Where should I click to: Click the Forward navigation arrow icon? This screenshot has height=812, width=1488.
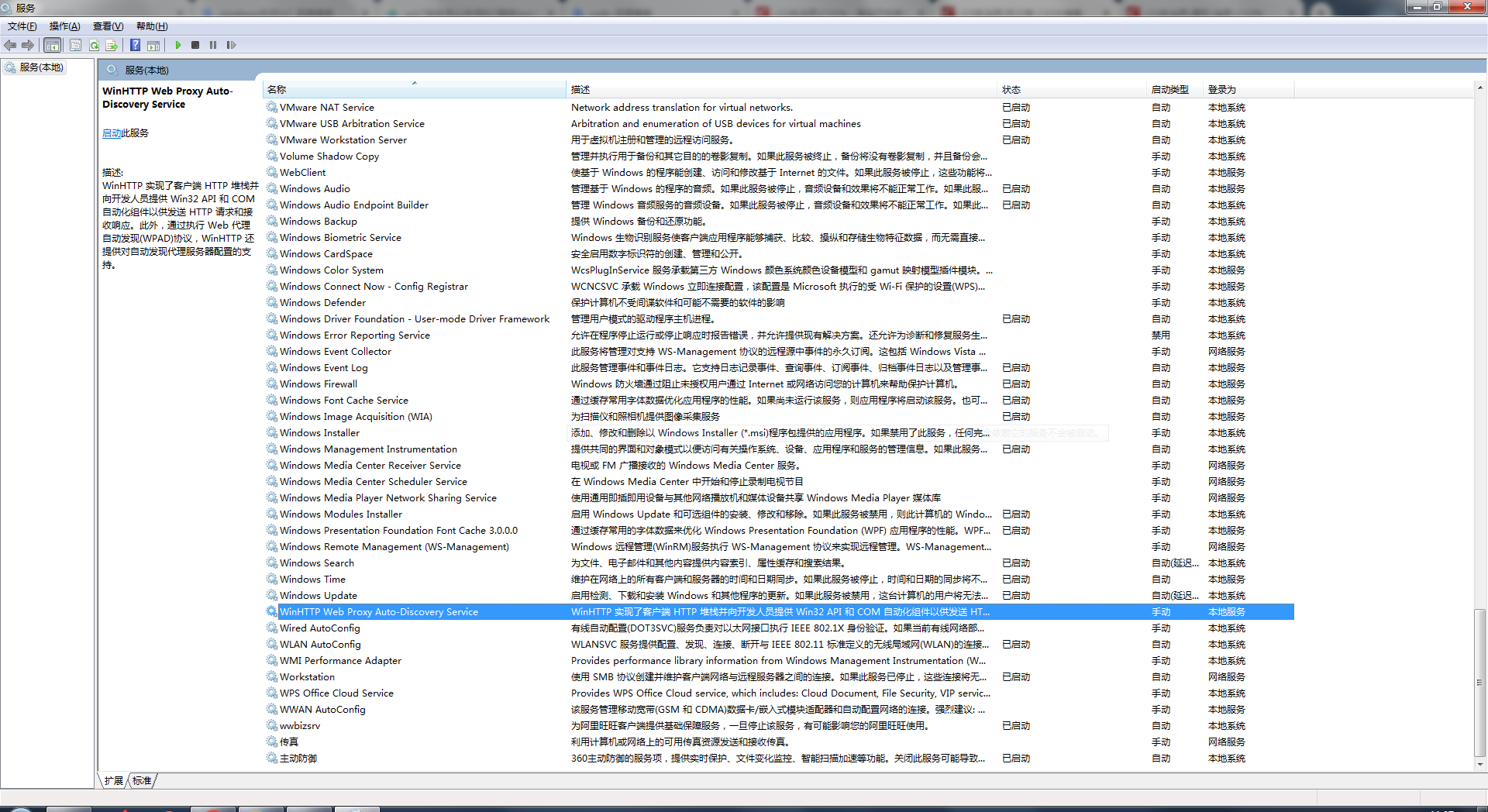coord(28,45)
